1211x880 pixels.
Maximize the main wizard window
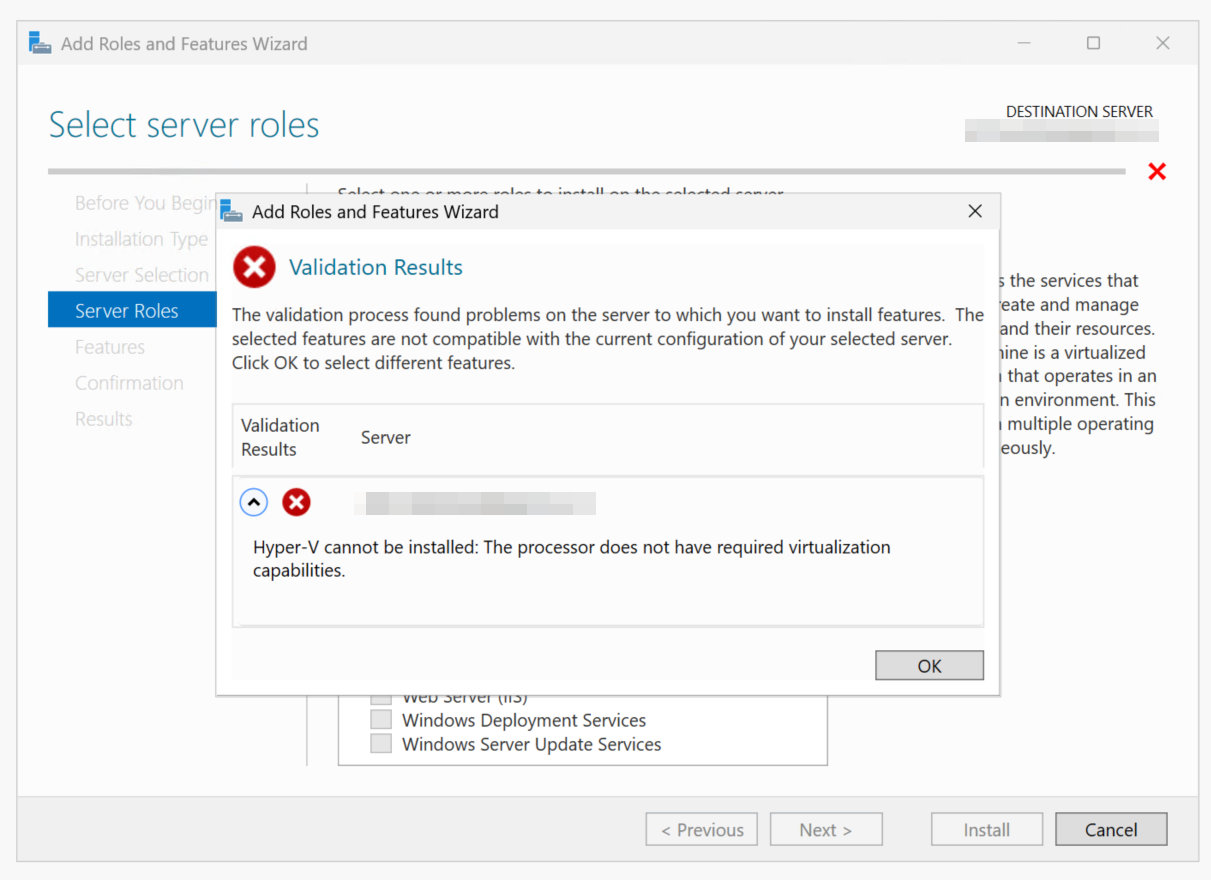point(1093,43)
